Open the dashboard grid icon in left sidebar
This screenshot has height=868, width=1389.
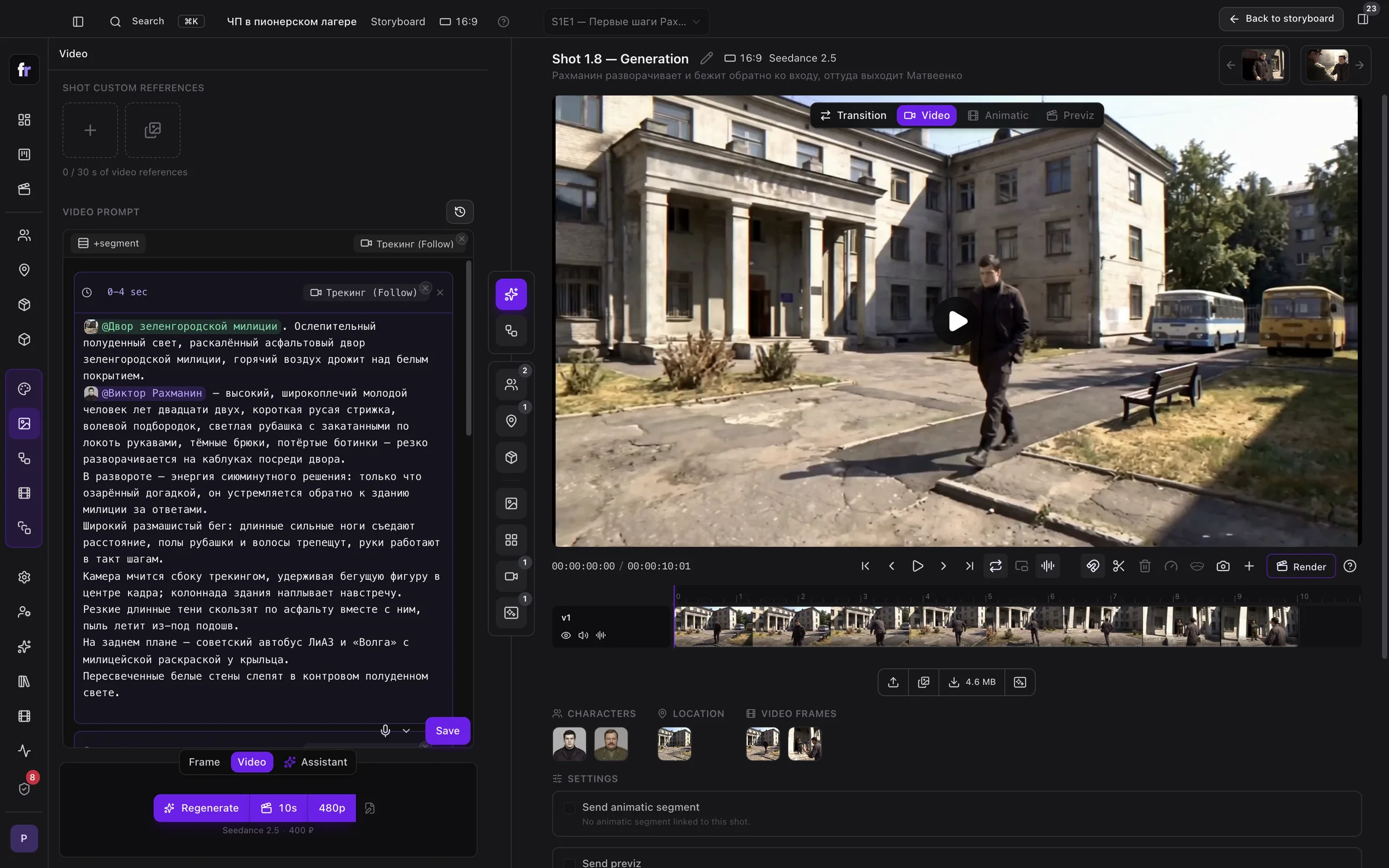pos(24,120)
